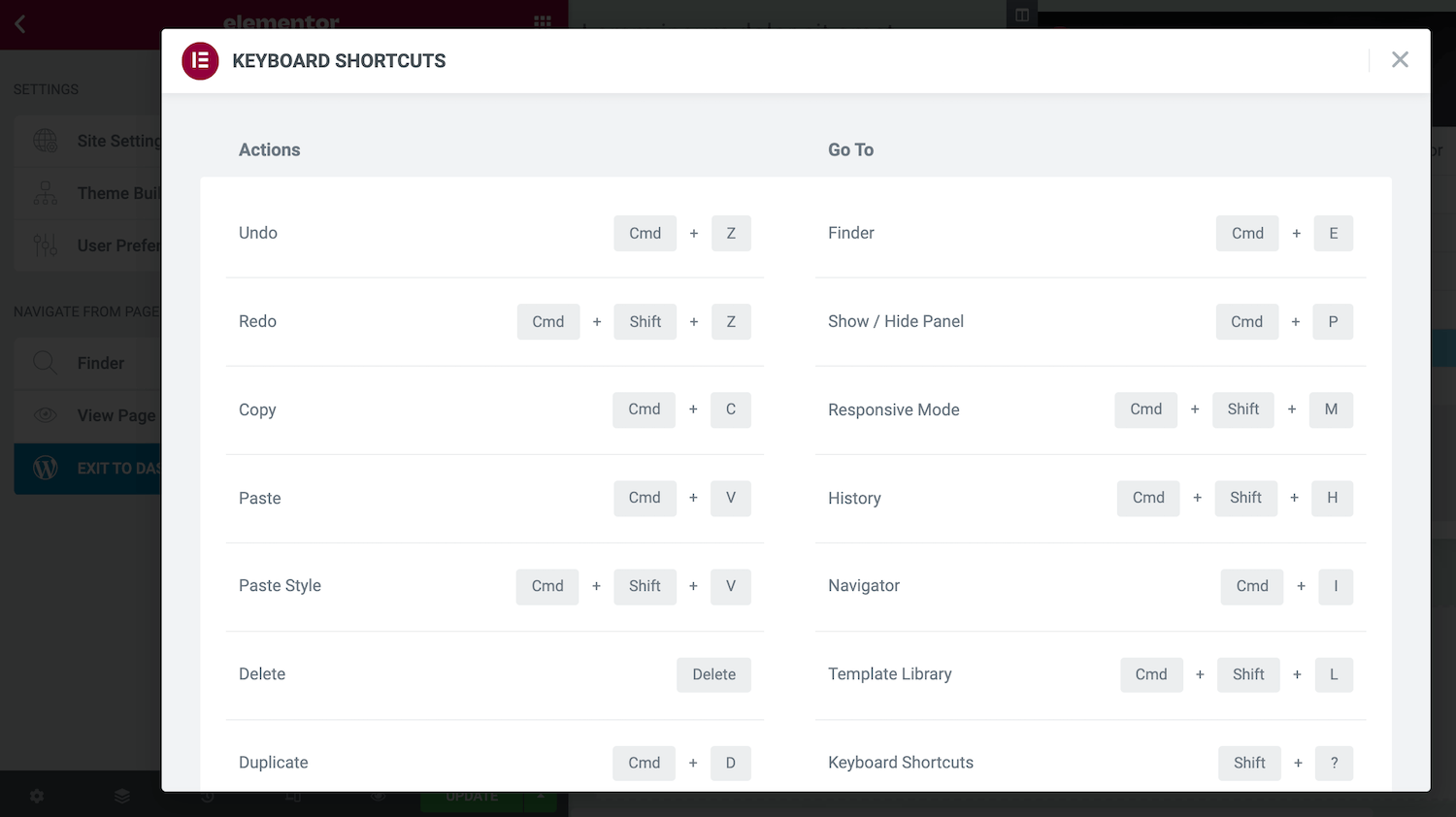Click the back chevron in the Elementor header
The image size is (1456, 817).
coord(19,23)
